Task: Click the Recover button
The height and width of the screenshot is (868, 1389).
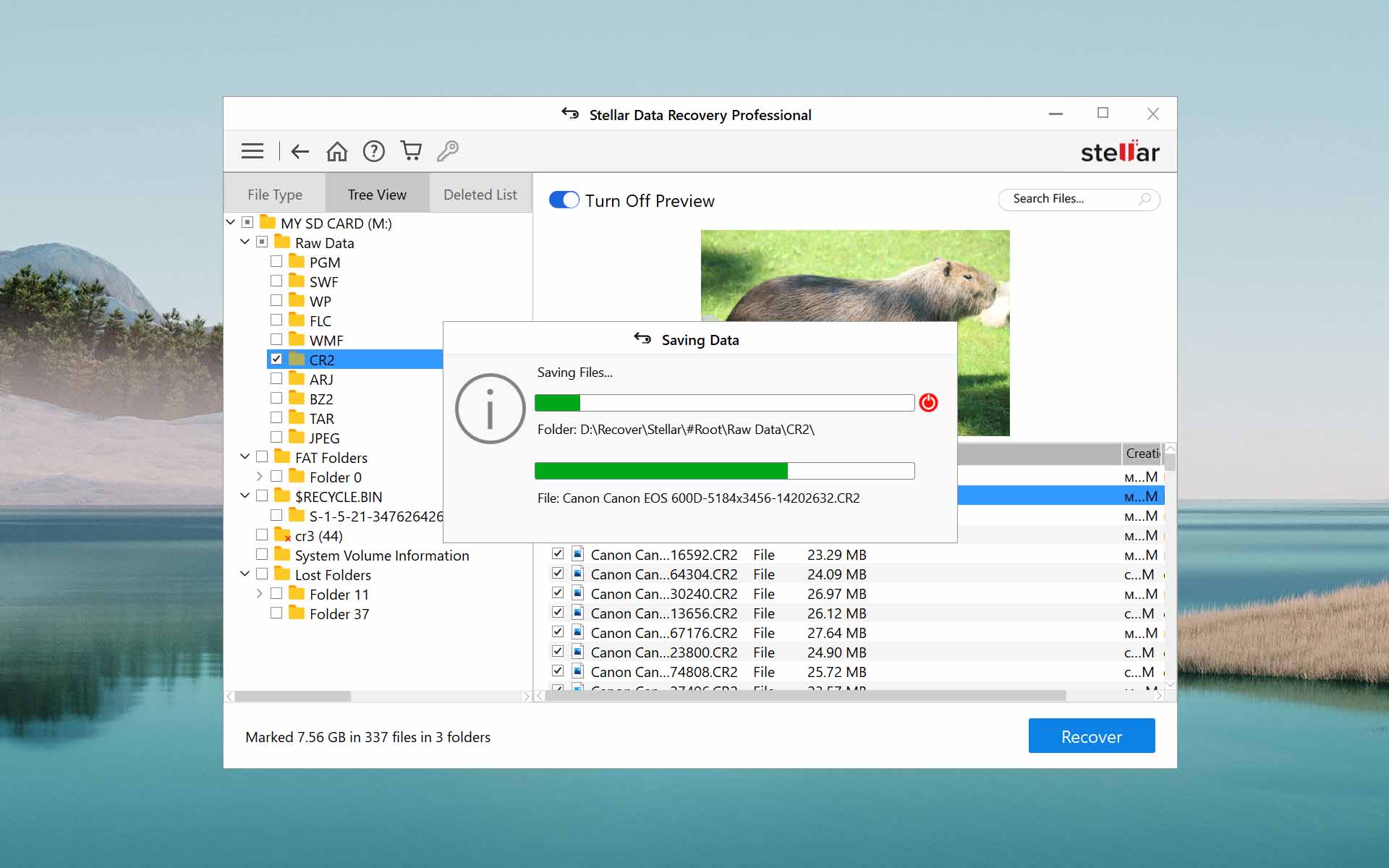Action: pos(1091,735)
